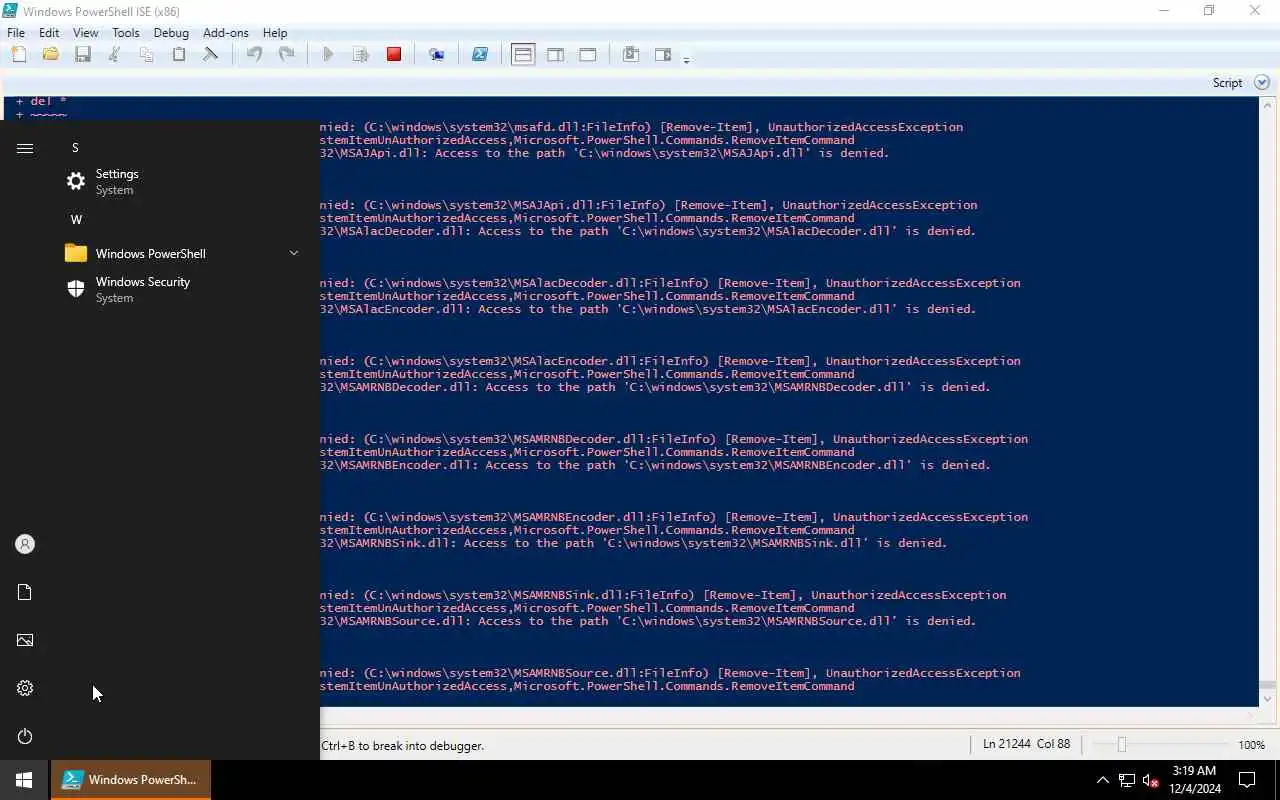
Task: Click the Start PowerShell.exe icon
Action: click(x=480, y=55)
